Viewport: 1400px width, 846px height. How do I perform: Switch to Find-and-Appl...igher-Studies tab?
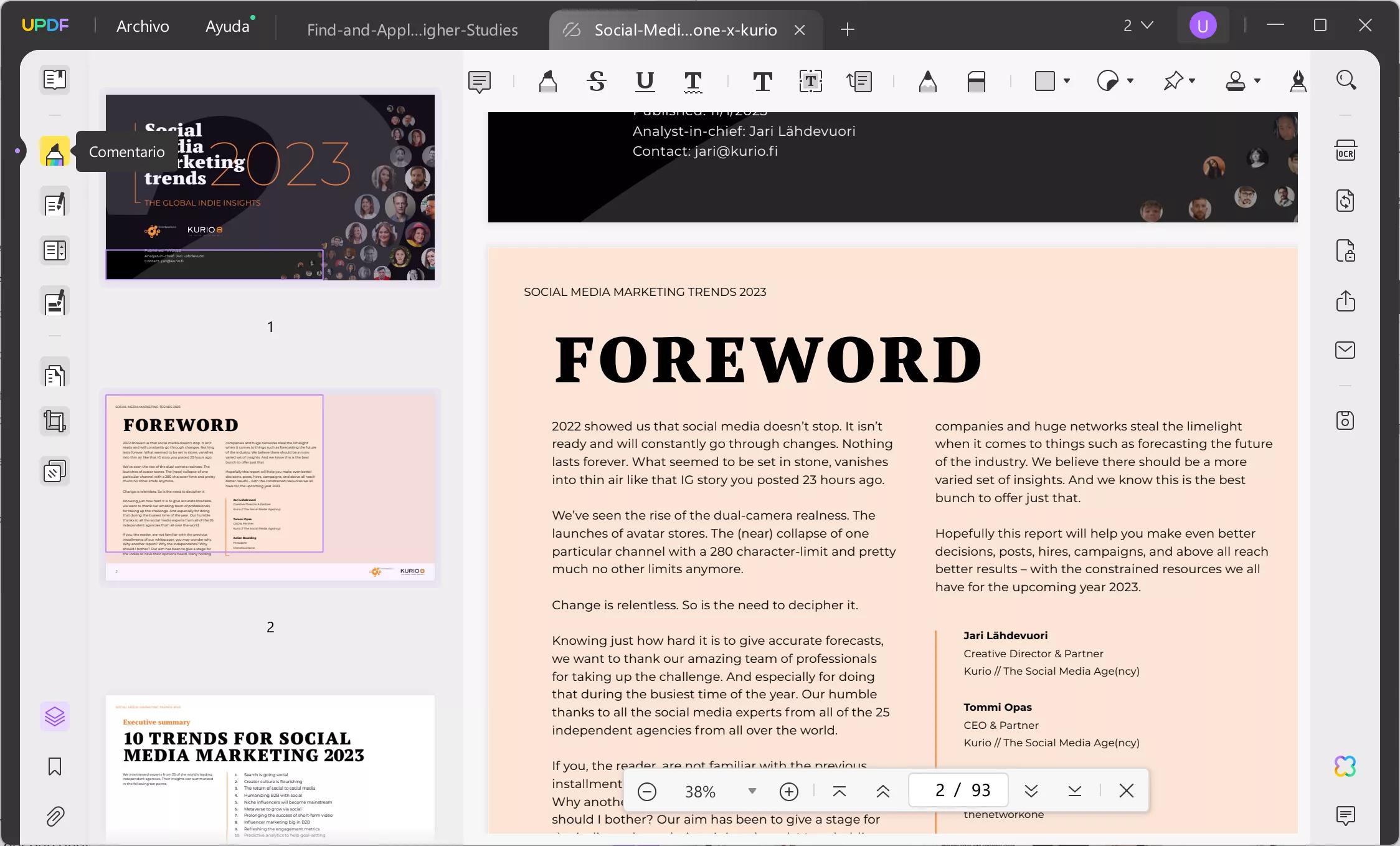tap(412, 30)
